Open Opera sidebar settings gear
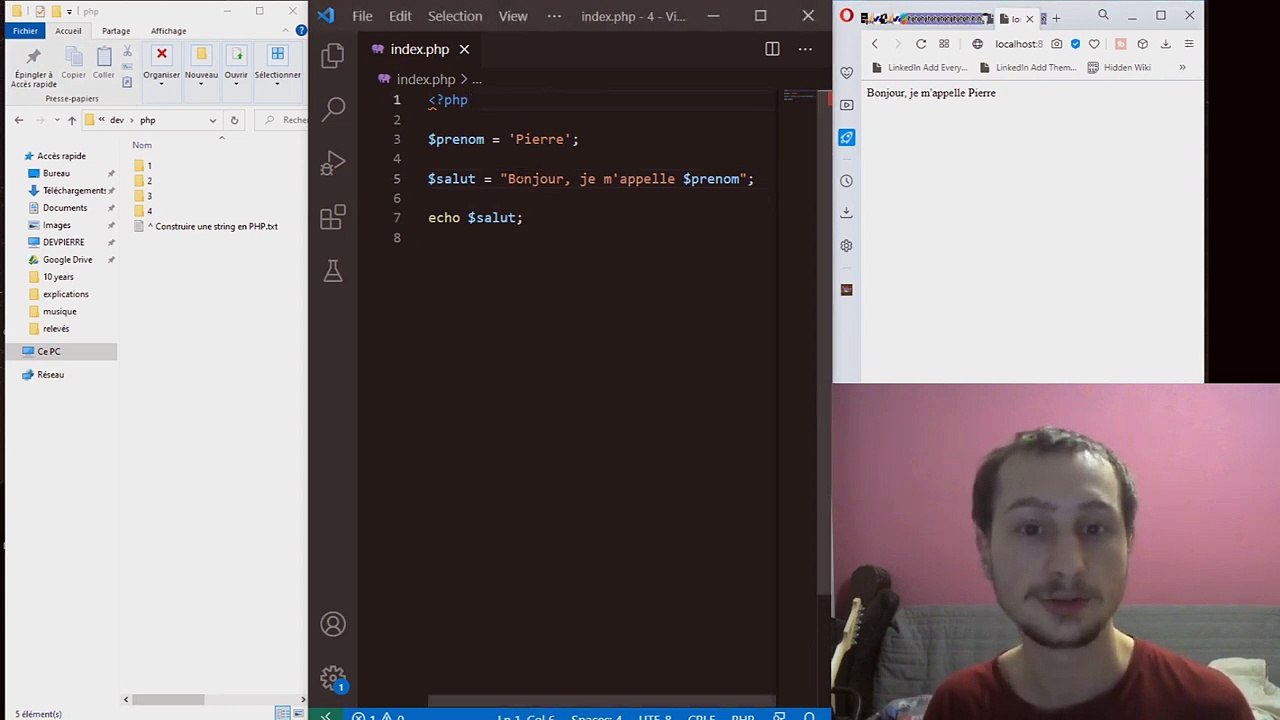Image resolution: width=1280 pixels, height=720 pixels. pos(847,246)
